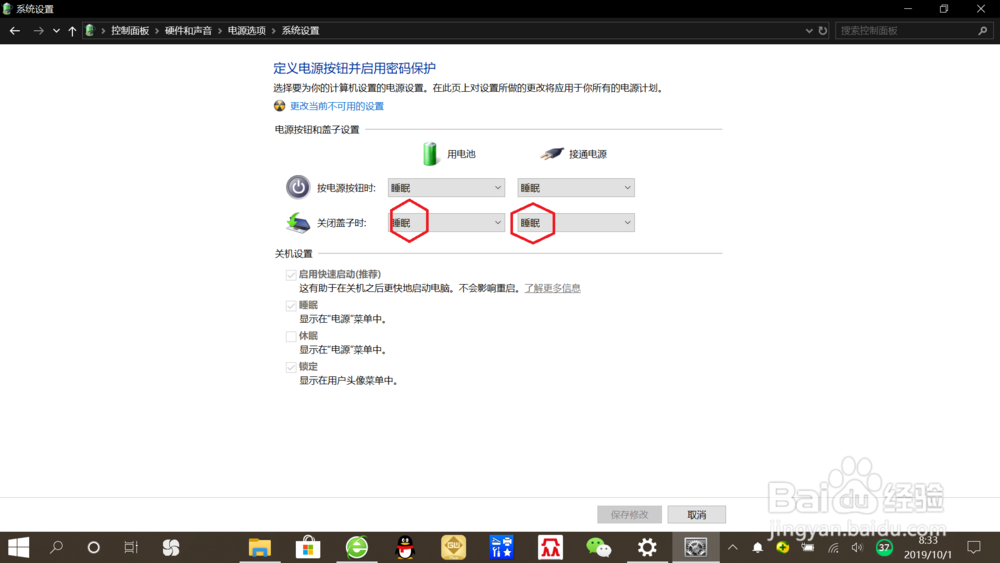Click 用电池 column label
Viewport: 1000px width, 563px height.
click(461, 154)
